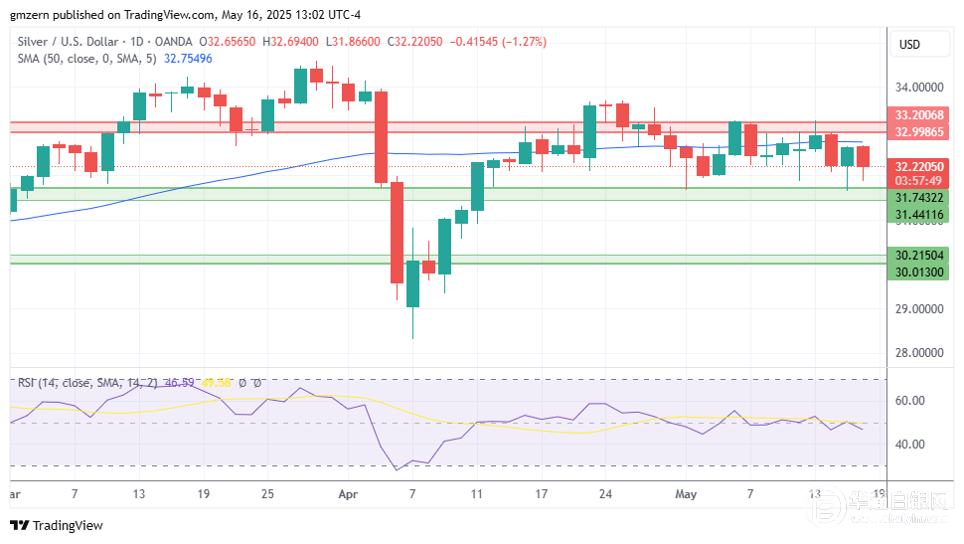Select the 30.21504 green price label
964x544 pixels.
tap(918, 256)
